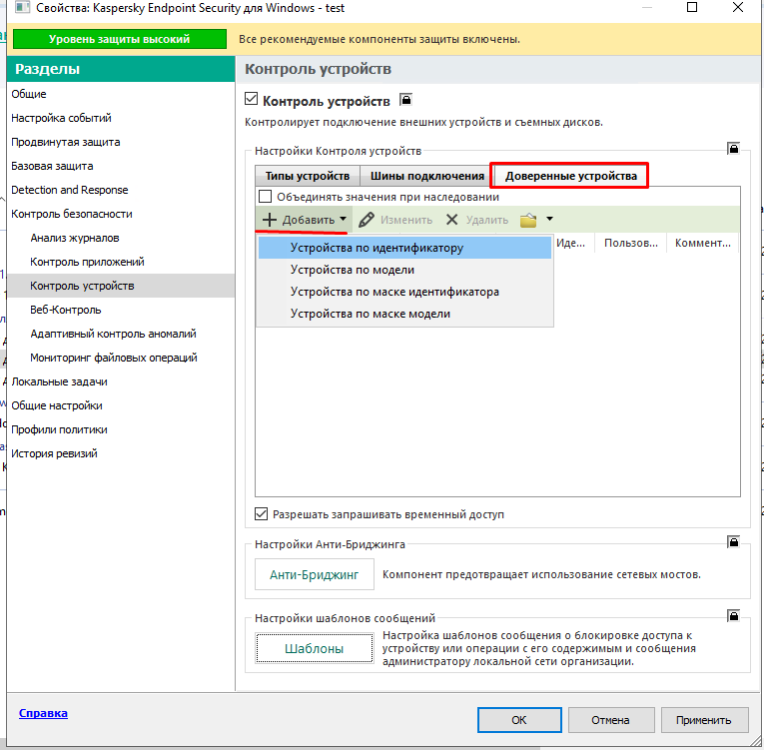Choose Устройства по модели
This screenshot has width=764, height=750.
(x=405, y=269)
